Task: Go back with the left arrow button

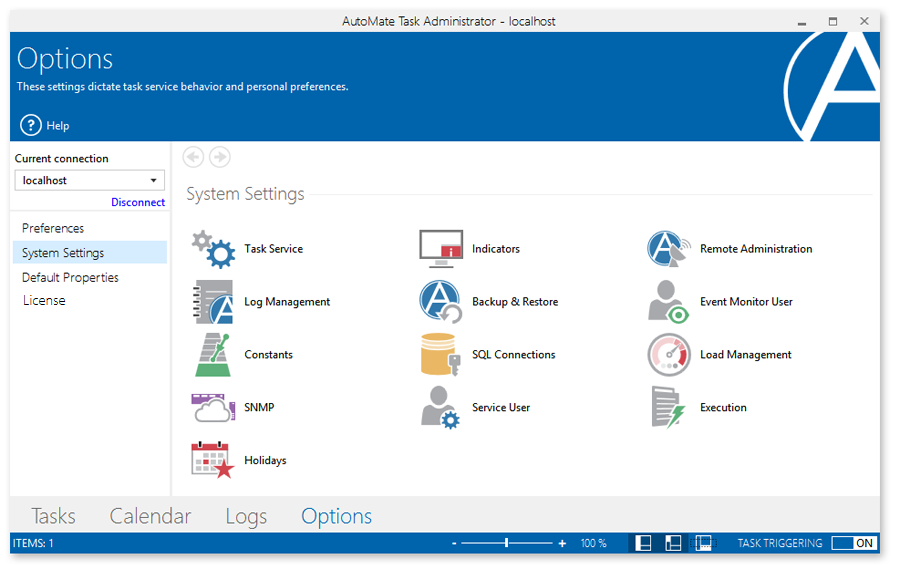Action: [x=193, y=157]
